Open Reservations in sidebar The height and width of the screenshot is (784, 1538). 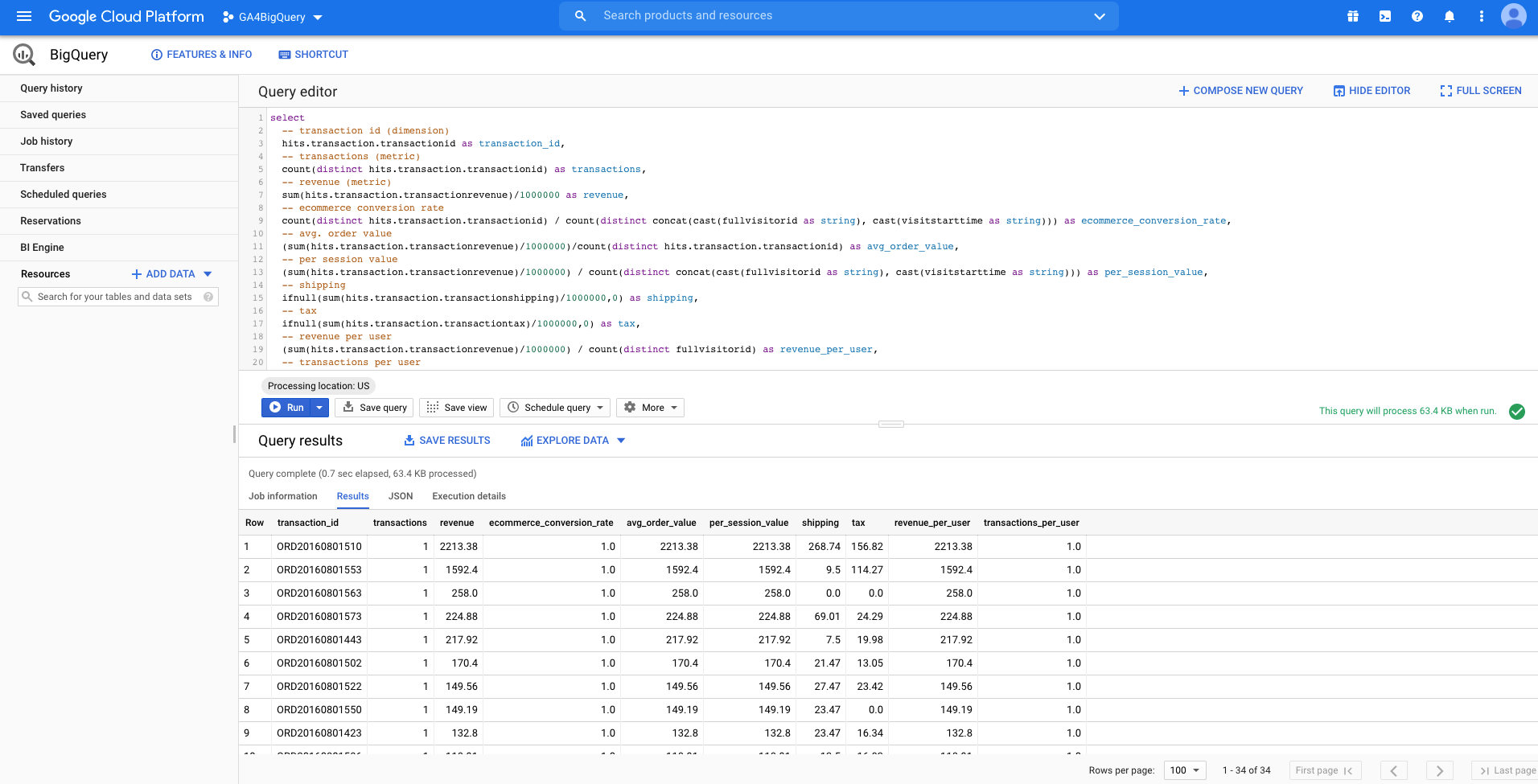119,221
